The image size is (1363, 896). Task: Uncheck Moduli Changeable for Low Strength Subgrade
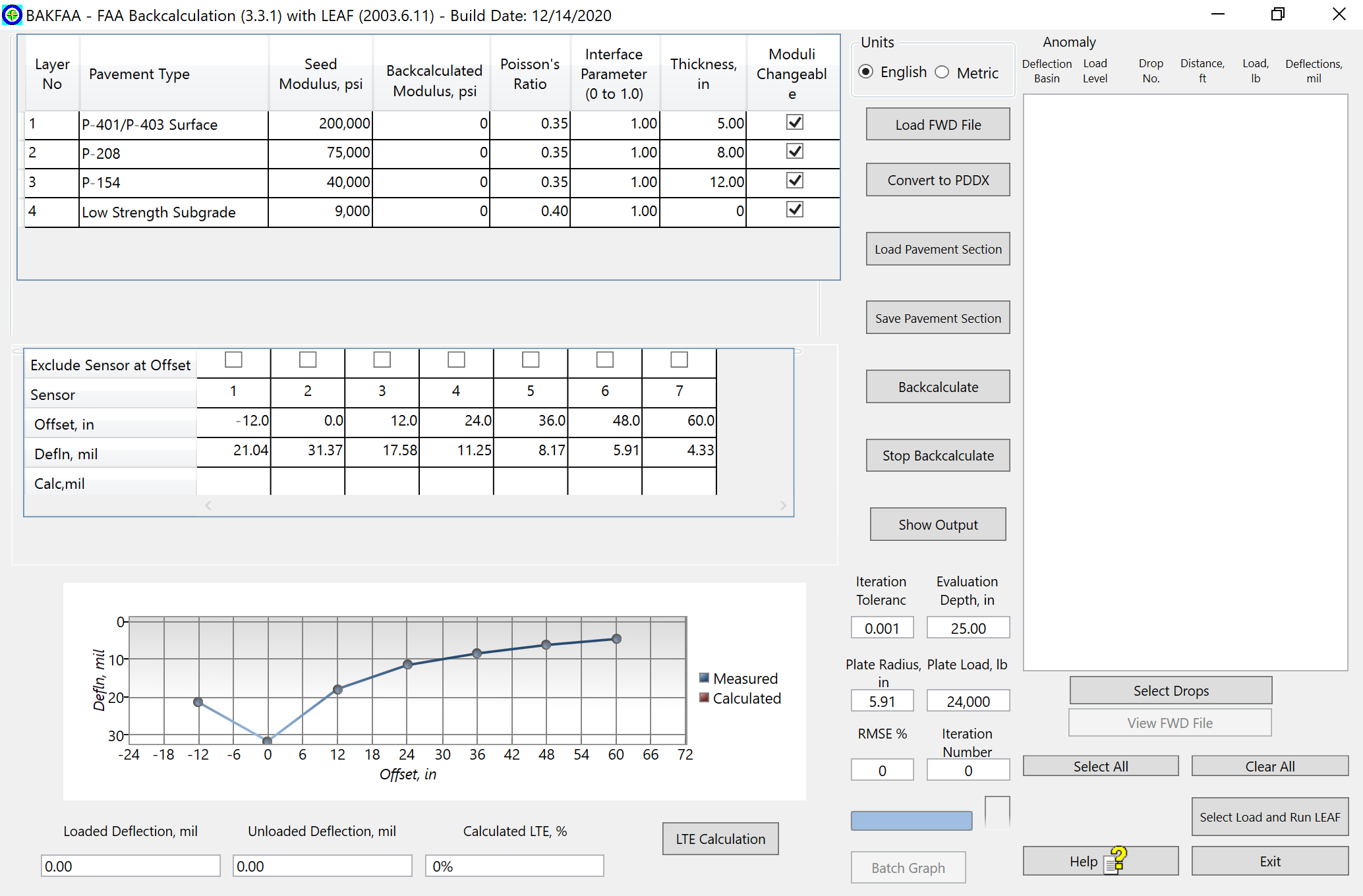click(795, 210)
